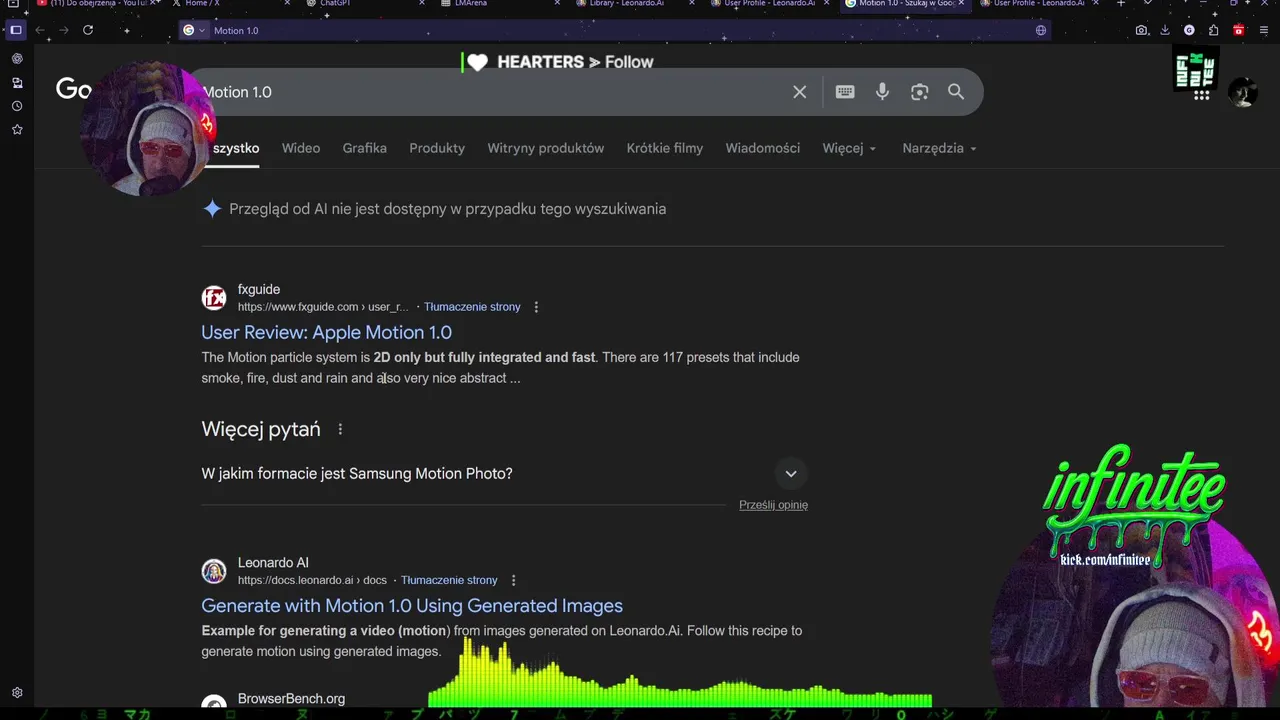Image resolution: width=1280 pixels, height=720 pixels.
Task: Take a snapshot with browser camera icon
Action: pos(1142,30)
